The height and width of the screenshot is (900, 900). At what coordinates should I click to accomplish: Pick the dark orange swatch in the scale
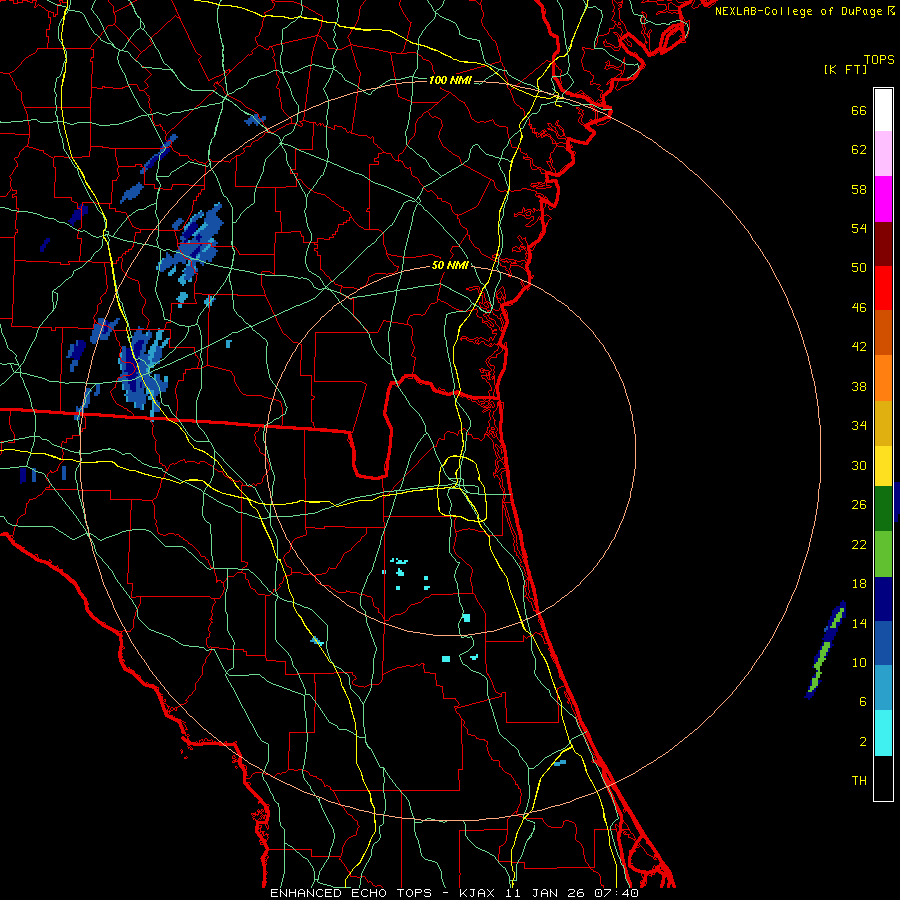pos(883,333)
